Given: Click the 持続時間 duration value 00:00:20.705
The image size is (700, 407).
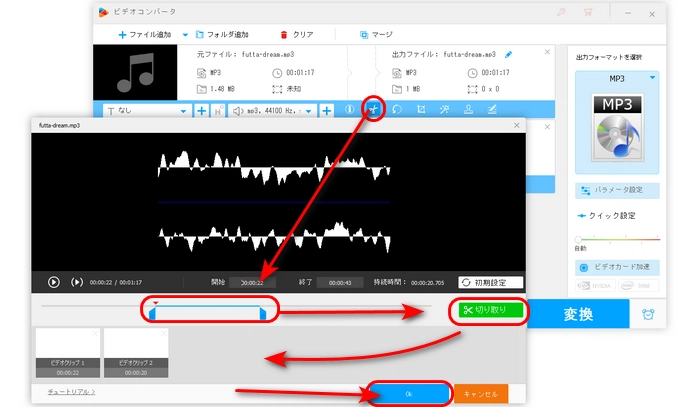Looking at the screenshot, I should 427,282.
